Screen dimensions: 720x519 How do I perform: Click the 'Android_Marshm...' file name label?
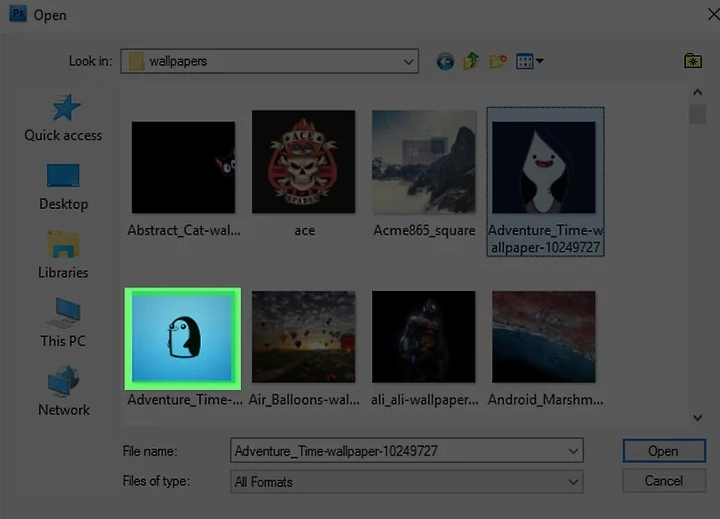click(546, 400)
